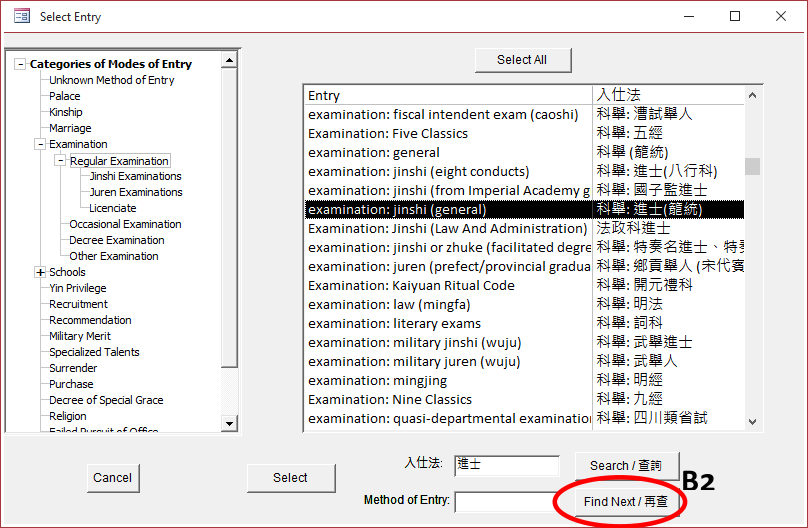Collapse the Regular Examination node
Screen dimensions: 808x528
(x=60, y=160)
